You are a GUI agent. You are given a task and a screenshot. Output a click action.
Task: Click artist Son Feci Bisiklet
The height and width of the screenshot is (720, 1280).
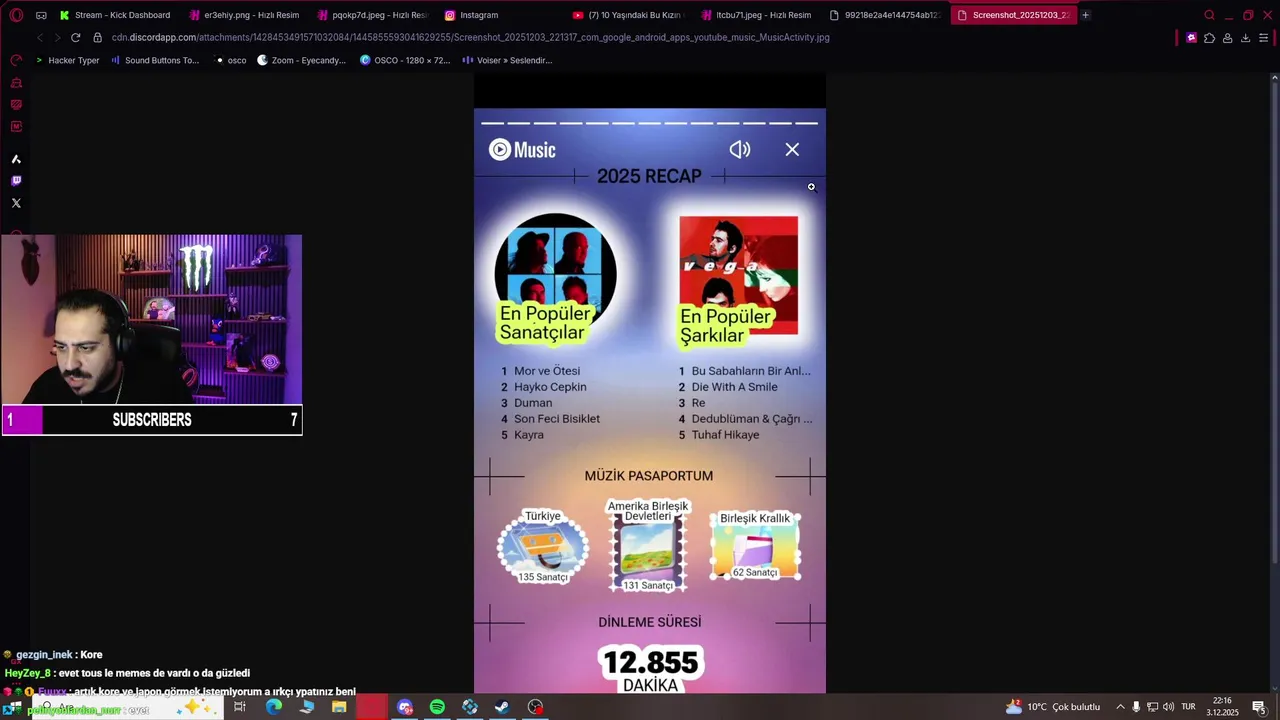[557, 419]
